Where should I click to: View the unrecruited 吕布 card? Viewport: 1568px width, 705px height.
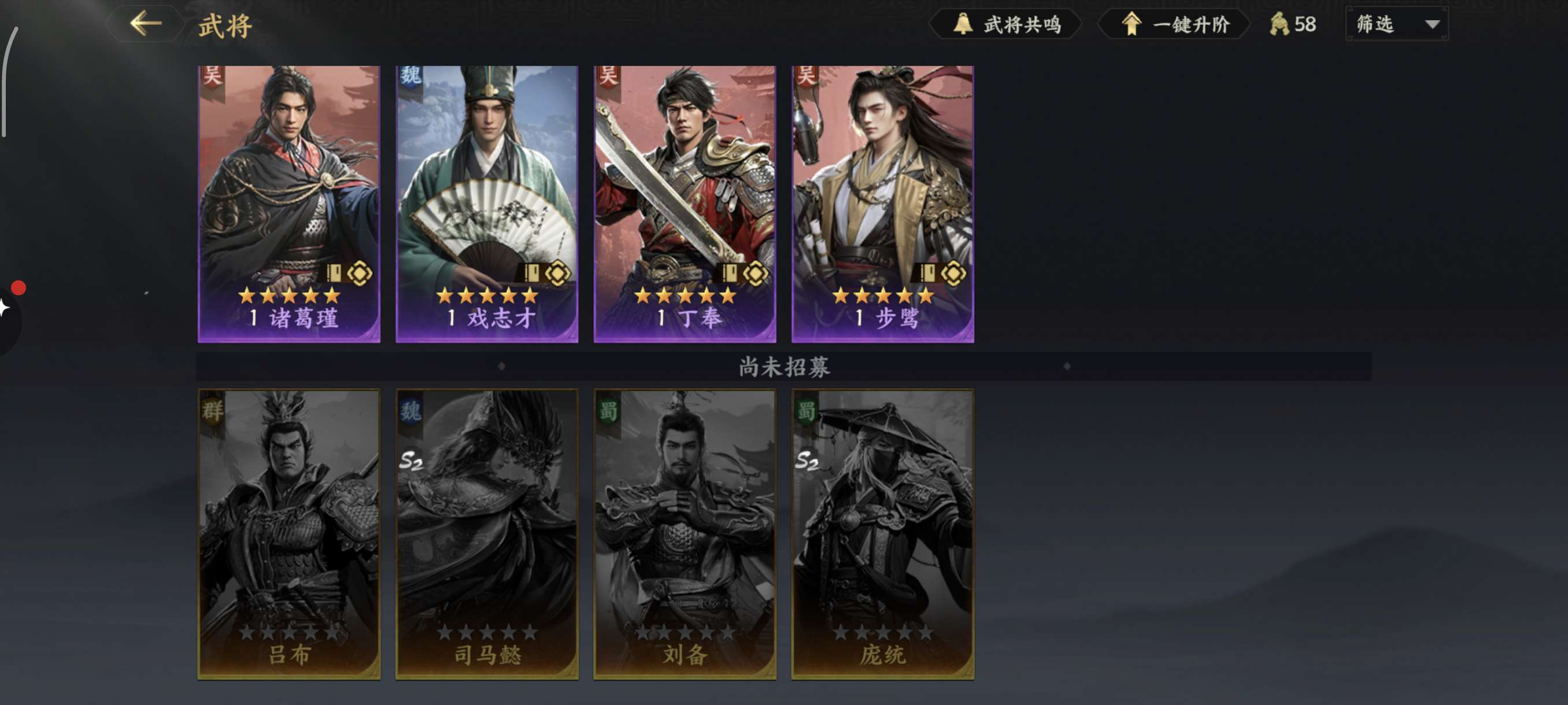(x=289, y=534)
